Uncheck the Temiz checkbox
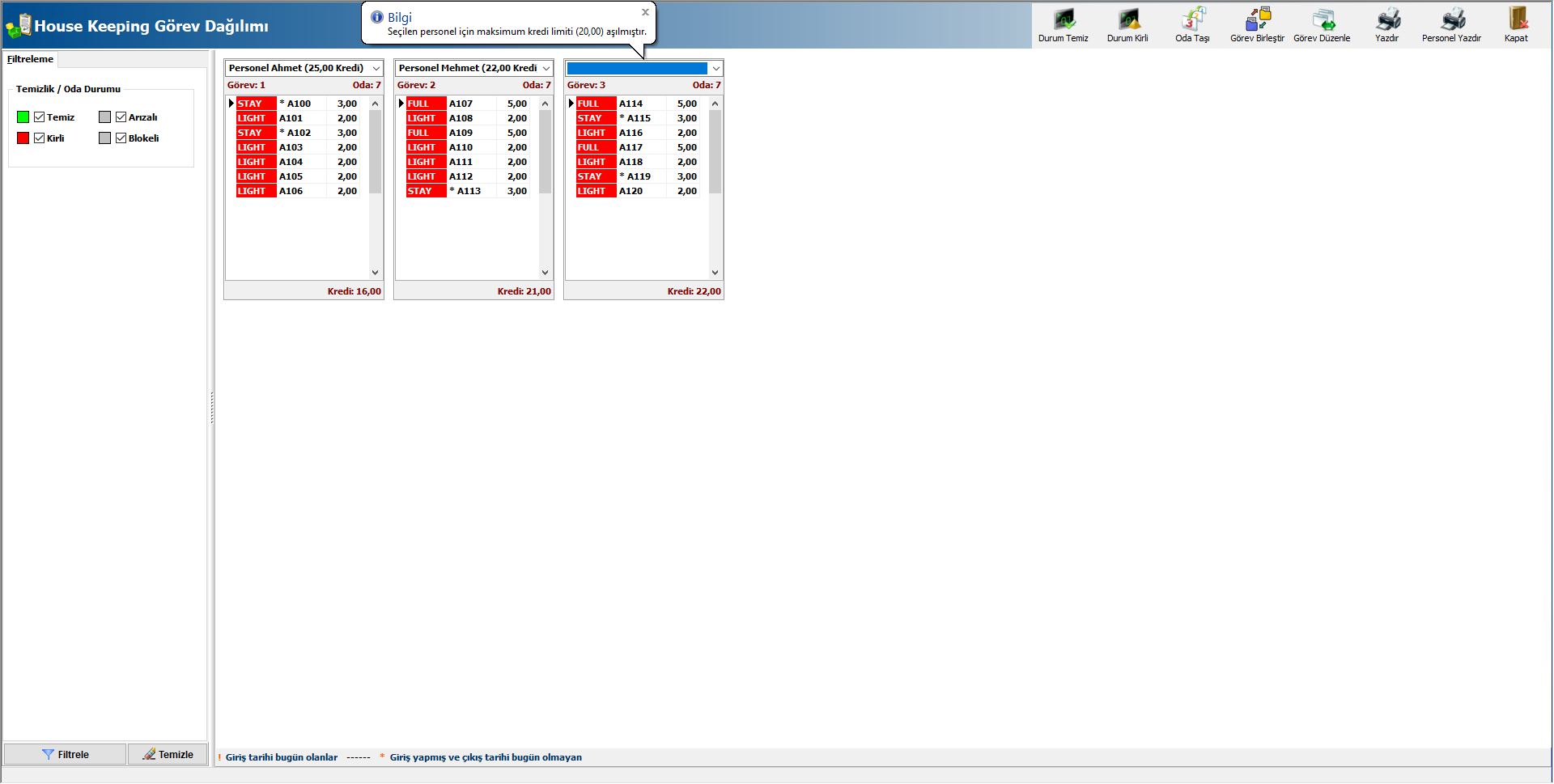1554x784 pixels. point(39,117)
